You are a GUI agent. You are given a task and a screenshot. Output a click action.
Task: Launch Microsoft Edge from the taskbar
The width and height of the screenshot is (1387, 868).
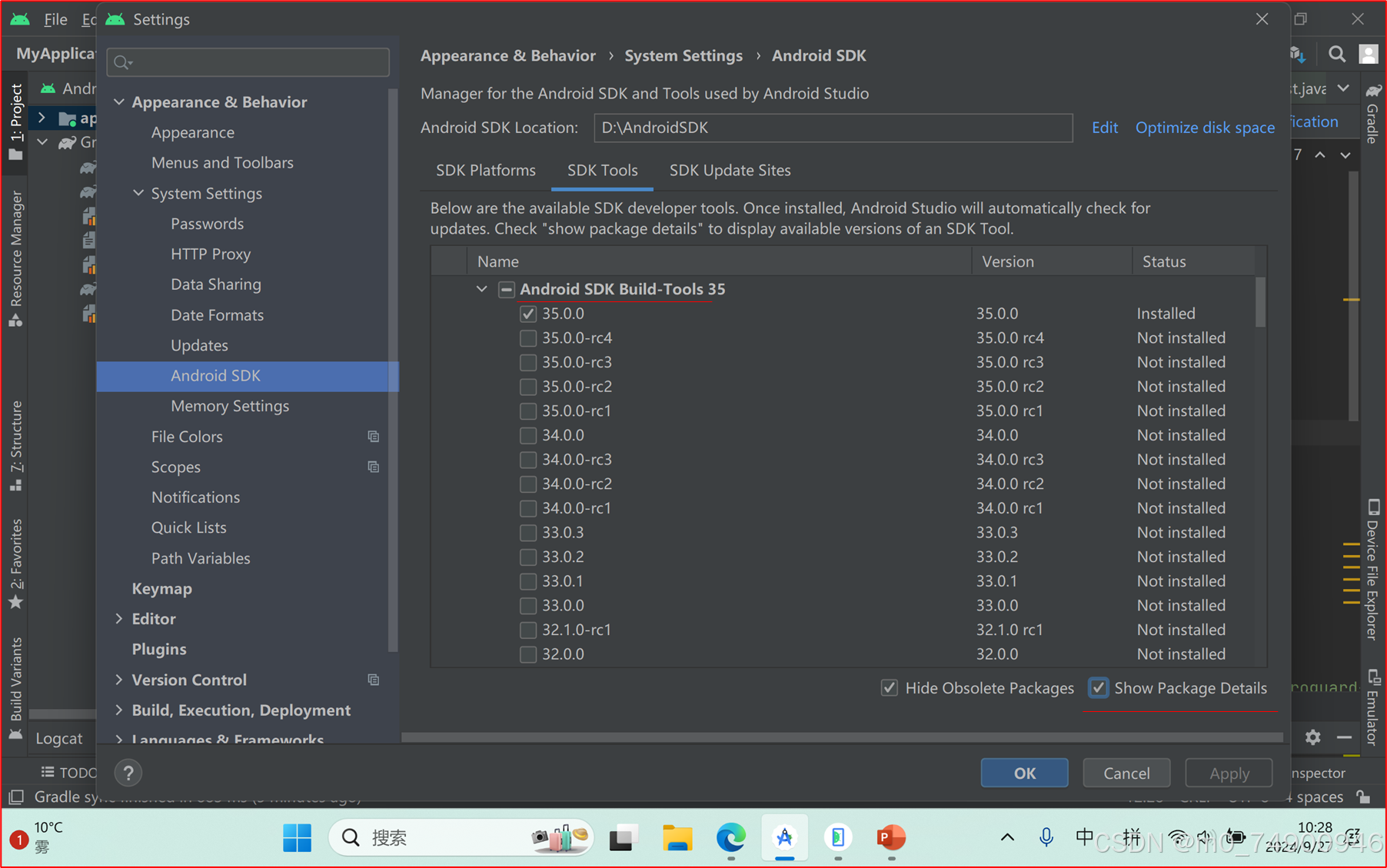pos(730,838)
